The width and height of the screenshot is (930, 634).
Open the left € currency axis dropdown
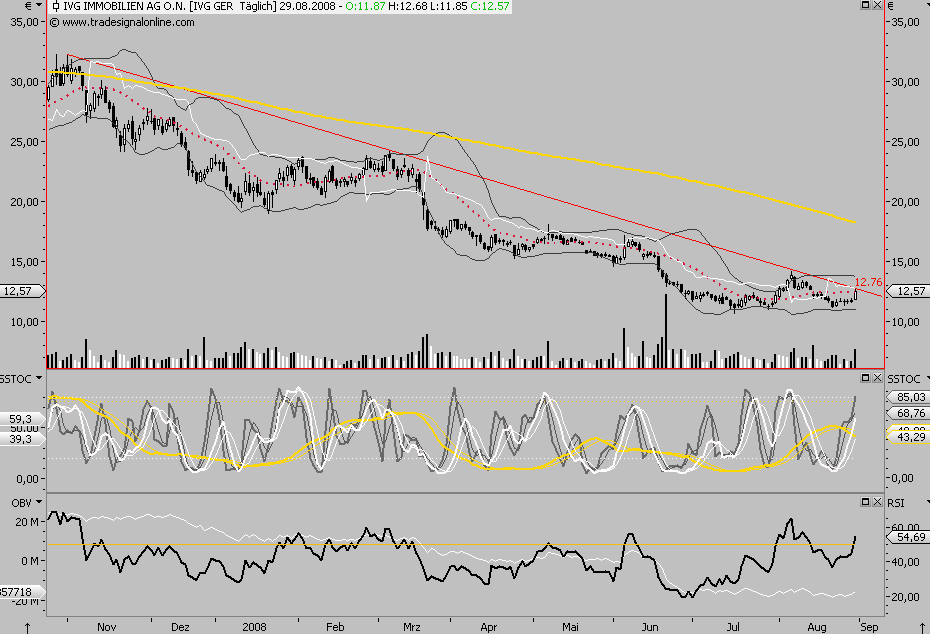coord(39,5)
